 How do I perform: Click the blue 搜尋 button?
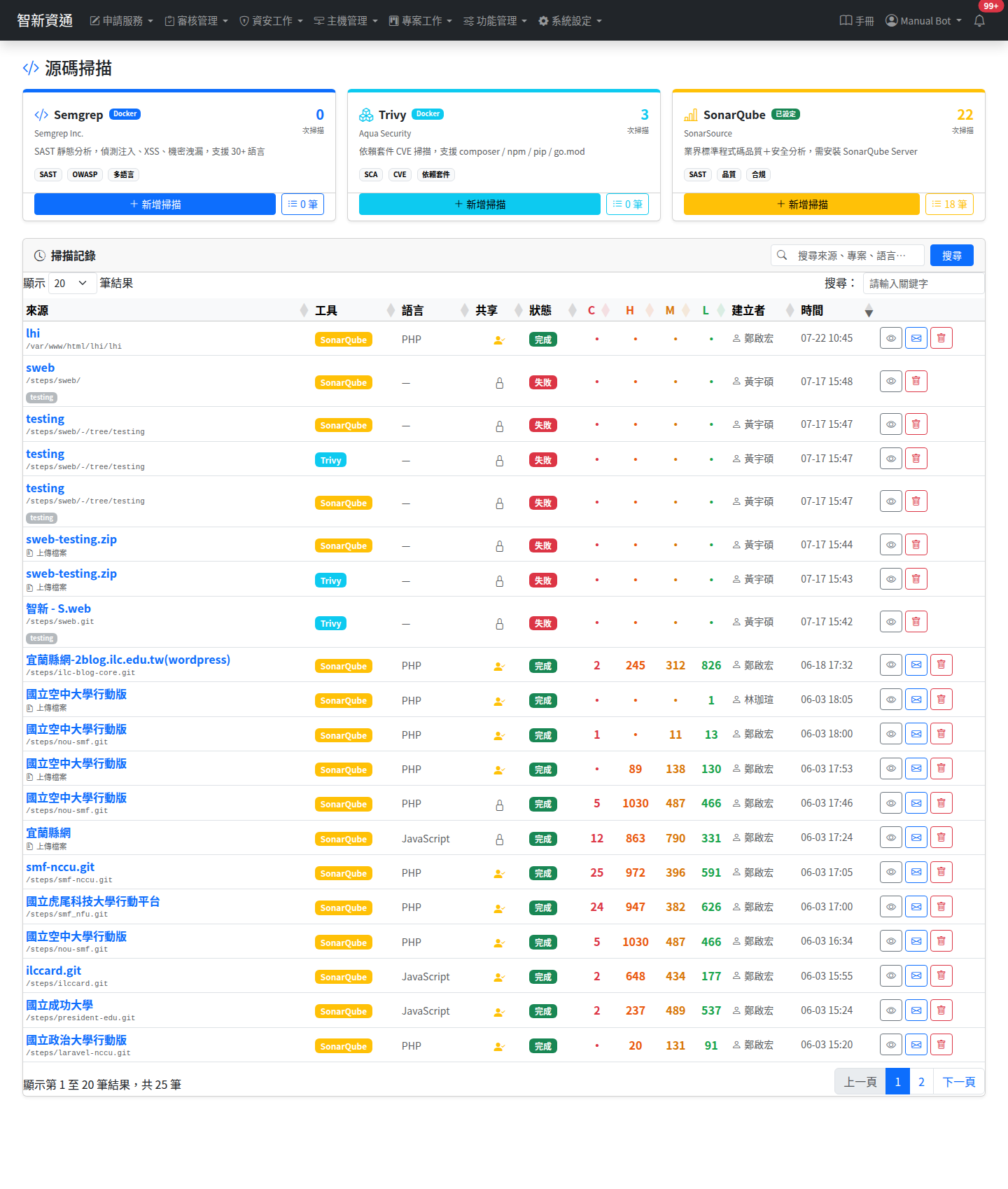click(952, 256)
